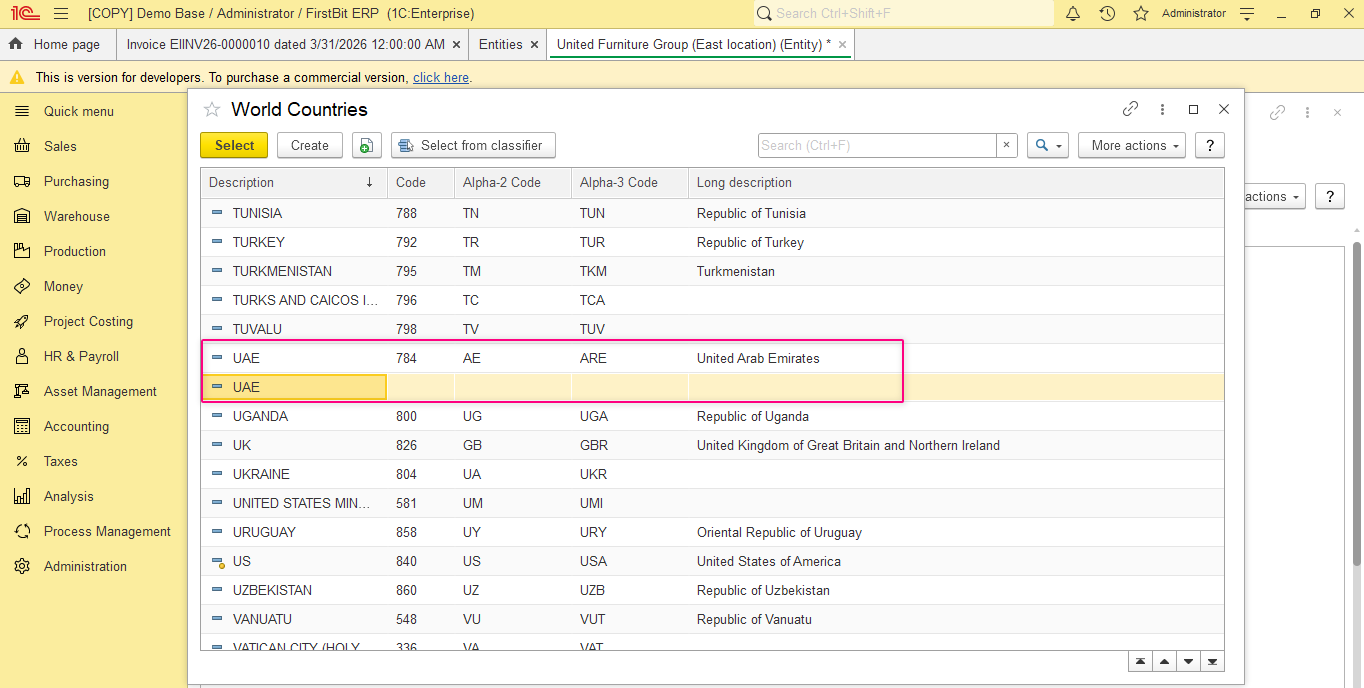
Task: Move one row down arrow button
Action: point(1188,662)
